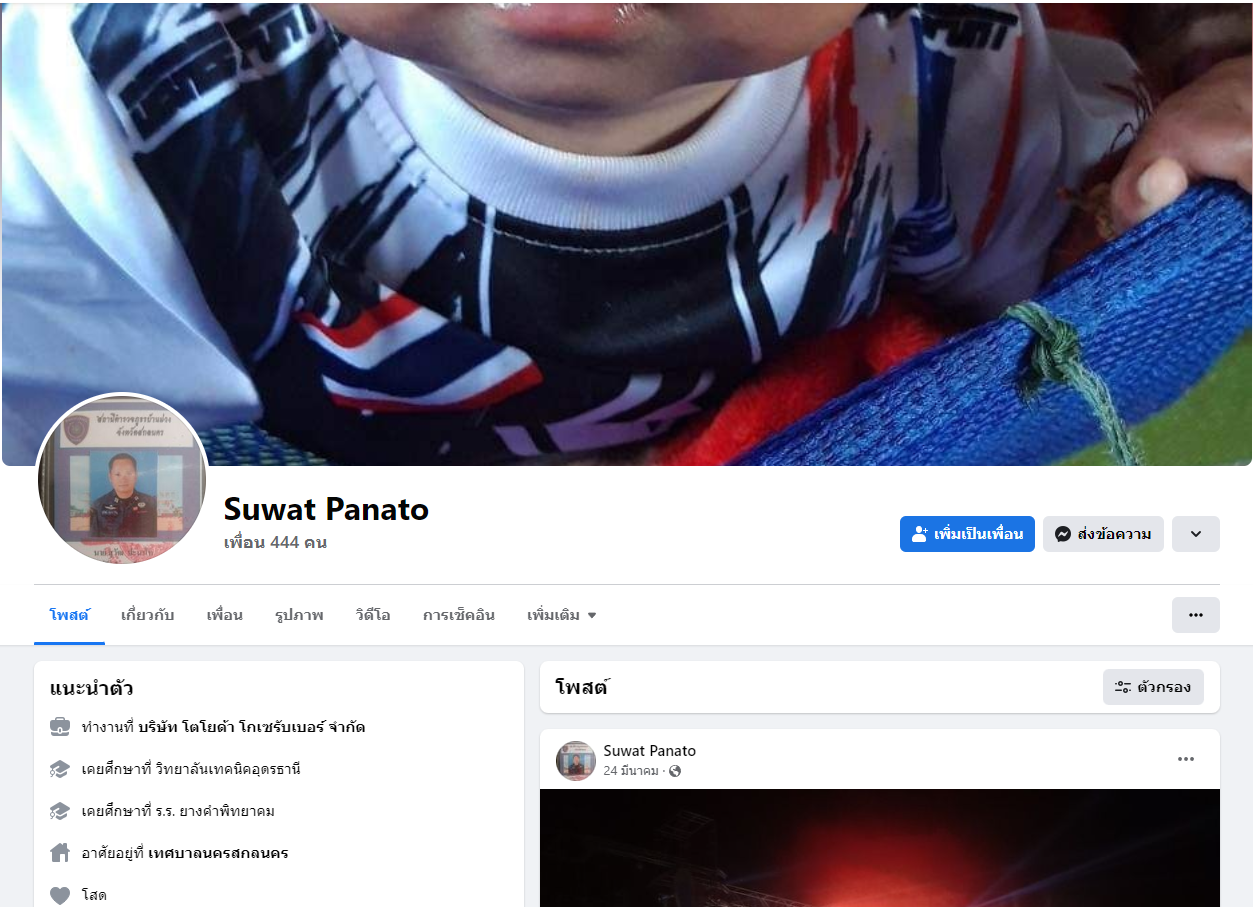The height and width of the screenshot is (907, 1253).
Task: Expand the เพิ่มเติม tab dropdown
Action: click(x=562, y=615)
